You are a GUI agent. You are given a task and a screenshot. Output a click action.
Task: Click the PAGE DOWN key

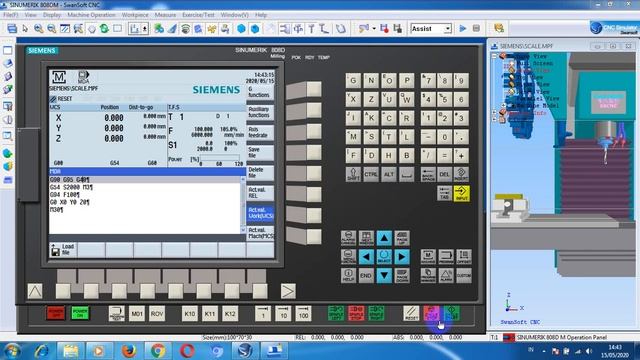click(402, 276)
